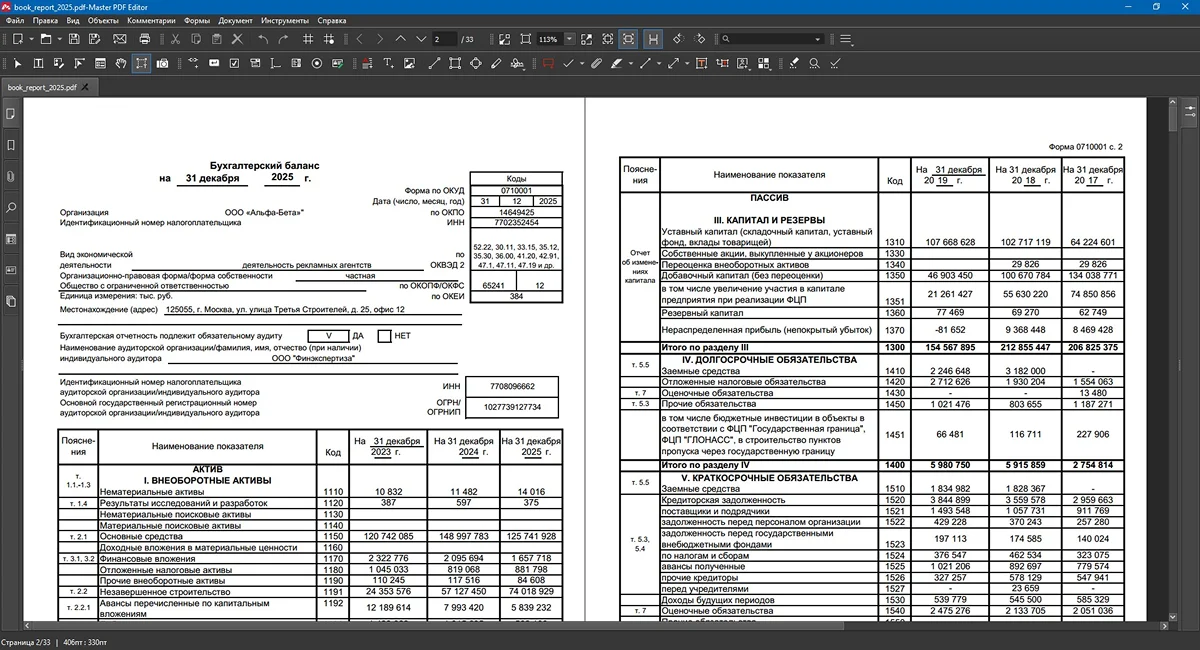
Task: Open the Search side panel
Action: pyautogui.click(x=11, y=208)
